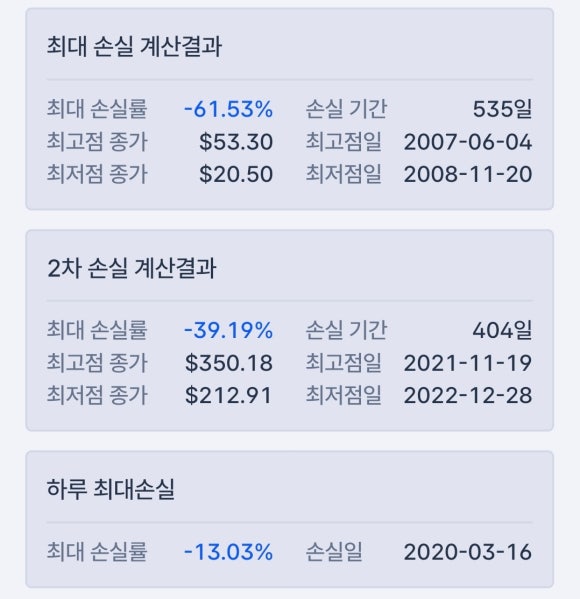Select the 2007-06-04 peak date

468,142
